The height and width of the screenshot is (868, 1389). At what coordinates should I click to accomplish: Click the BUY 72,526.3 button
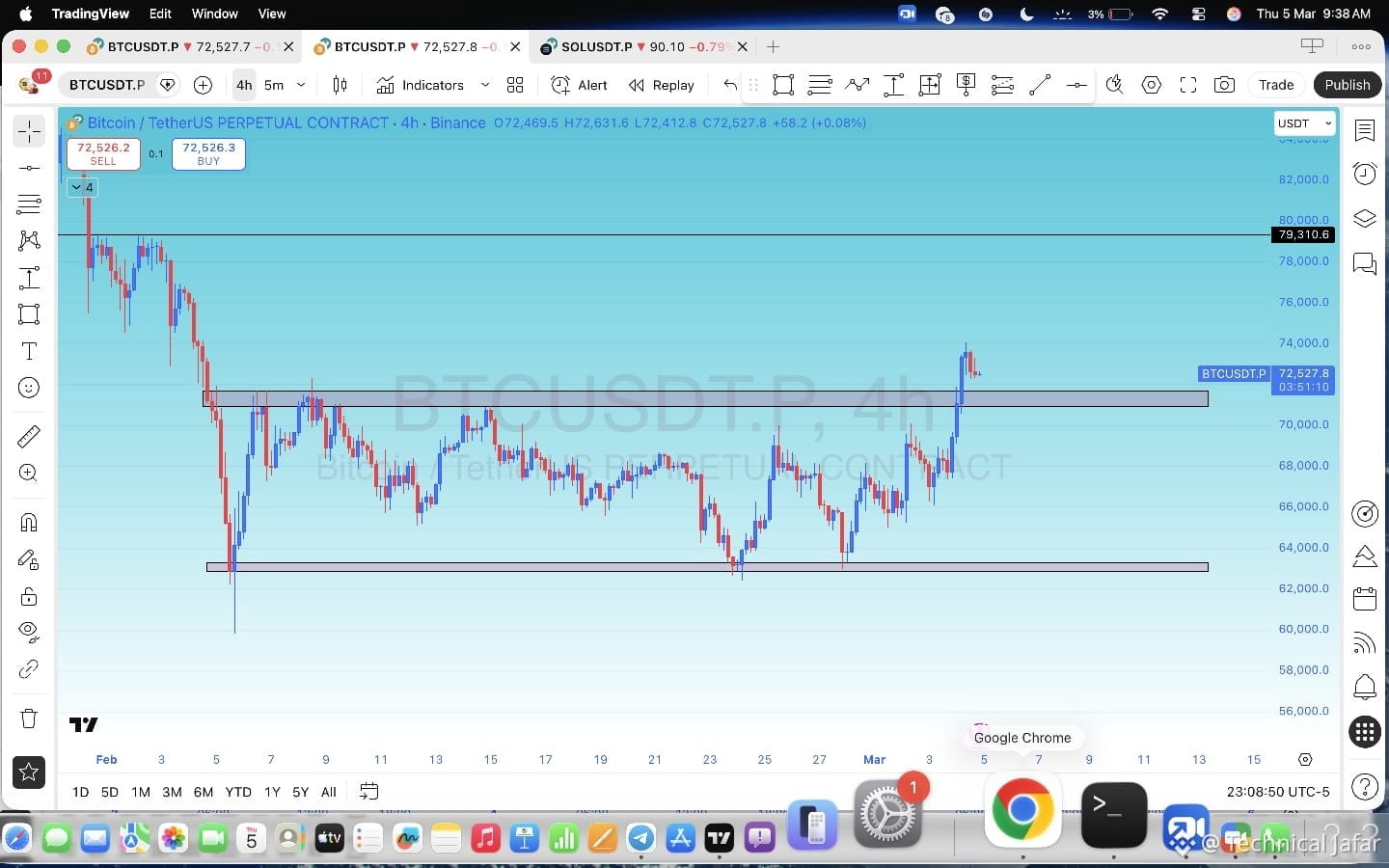click(208, 153)
